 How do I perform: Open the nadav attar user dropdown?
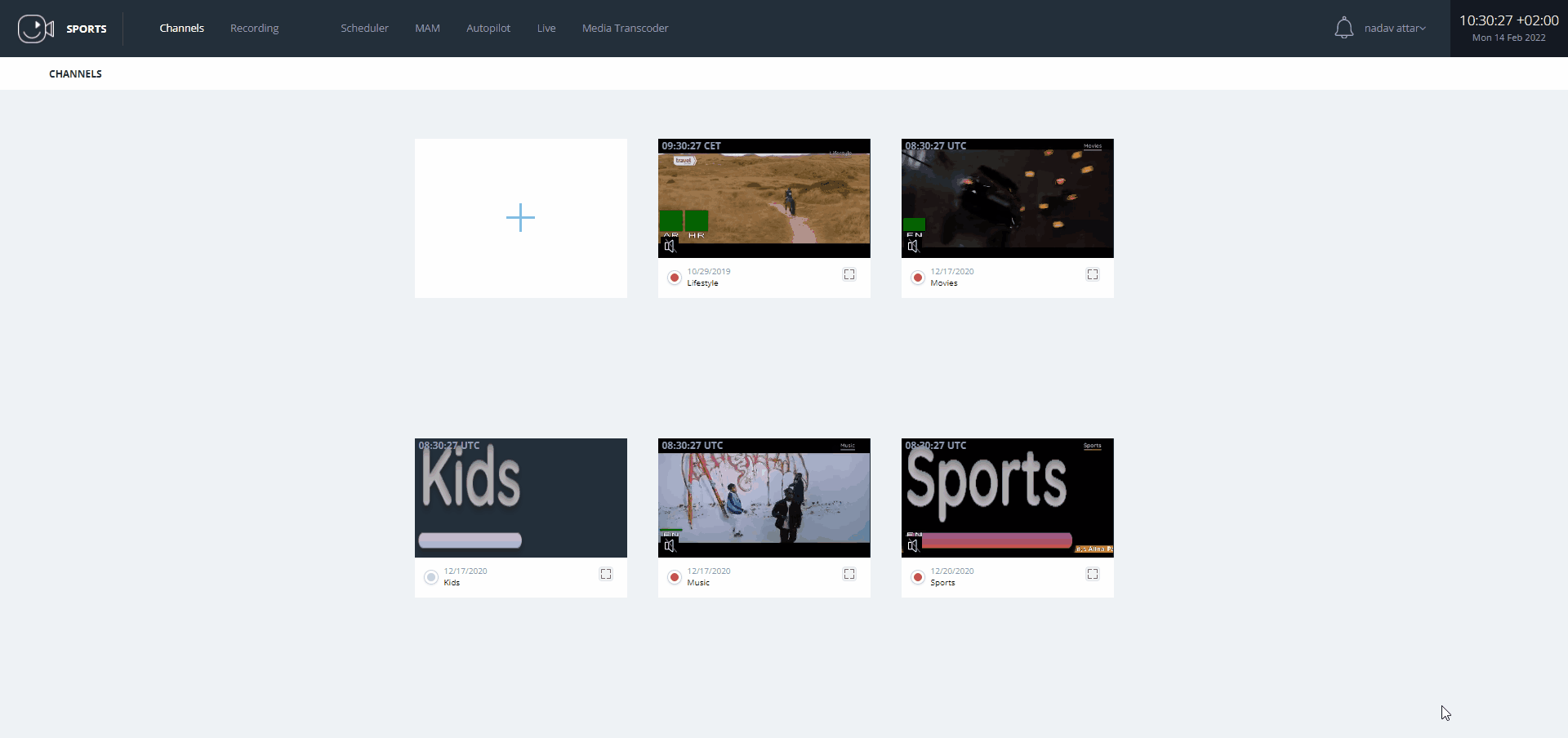click(x=1396, y=28)
